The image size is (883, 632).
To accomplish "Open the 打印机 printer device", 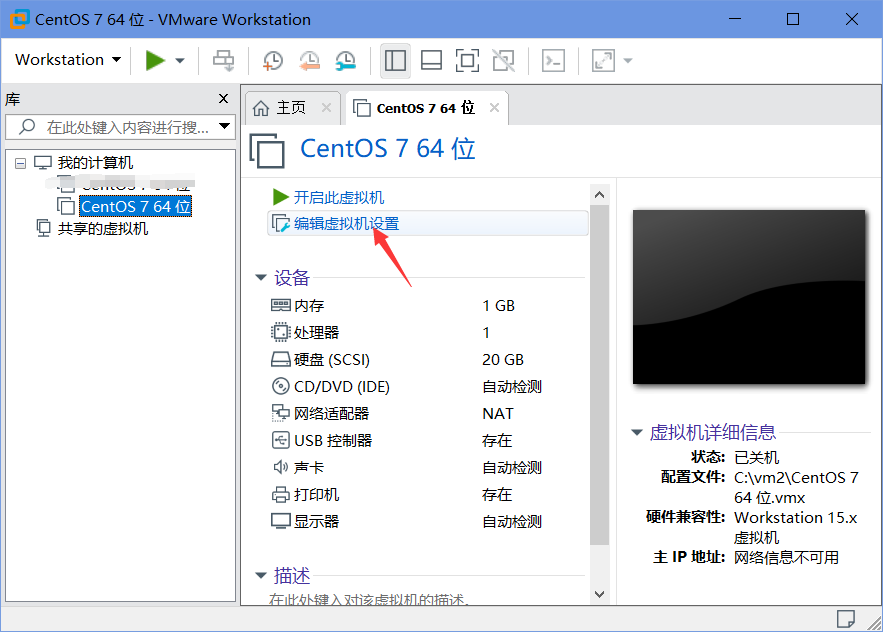I will click(x=316, y=495).
